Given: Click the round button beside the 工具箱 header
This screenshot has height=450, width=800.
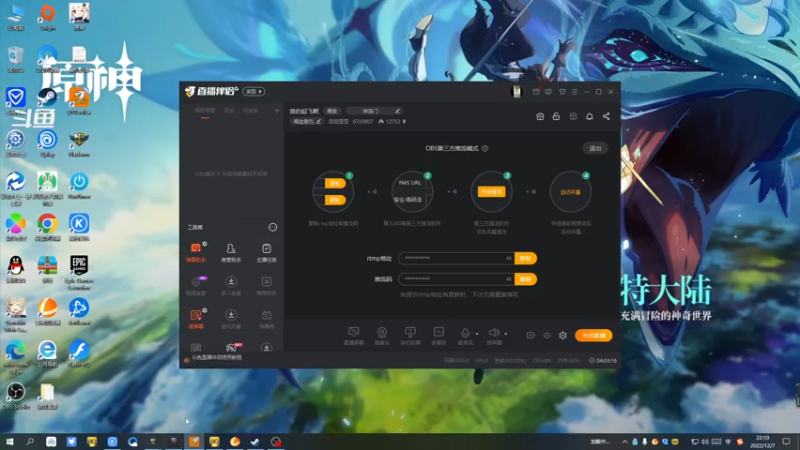Looking at the screenshot, I should coord(273,227).
